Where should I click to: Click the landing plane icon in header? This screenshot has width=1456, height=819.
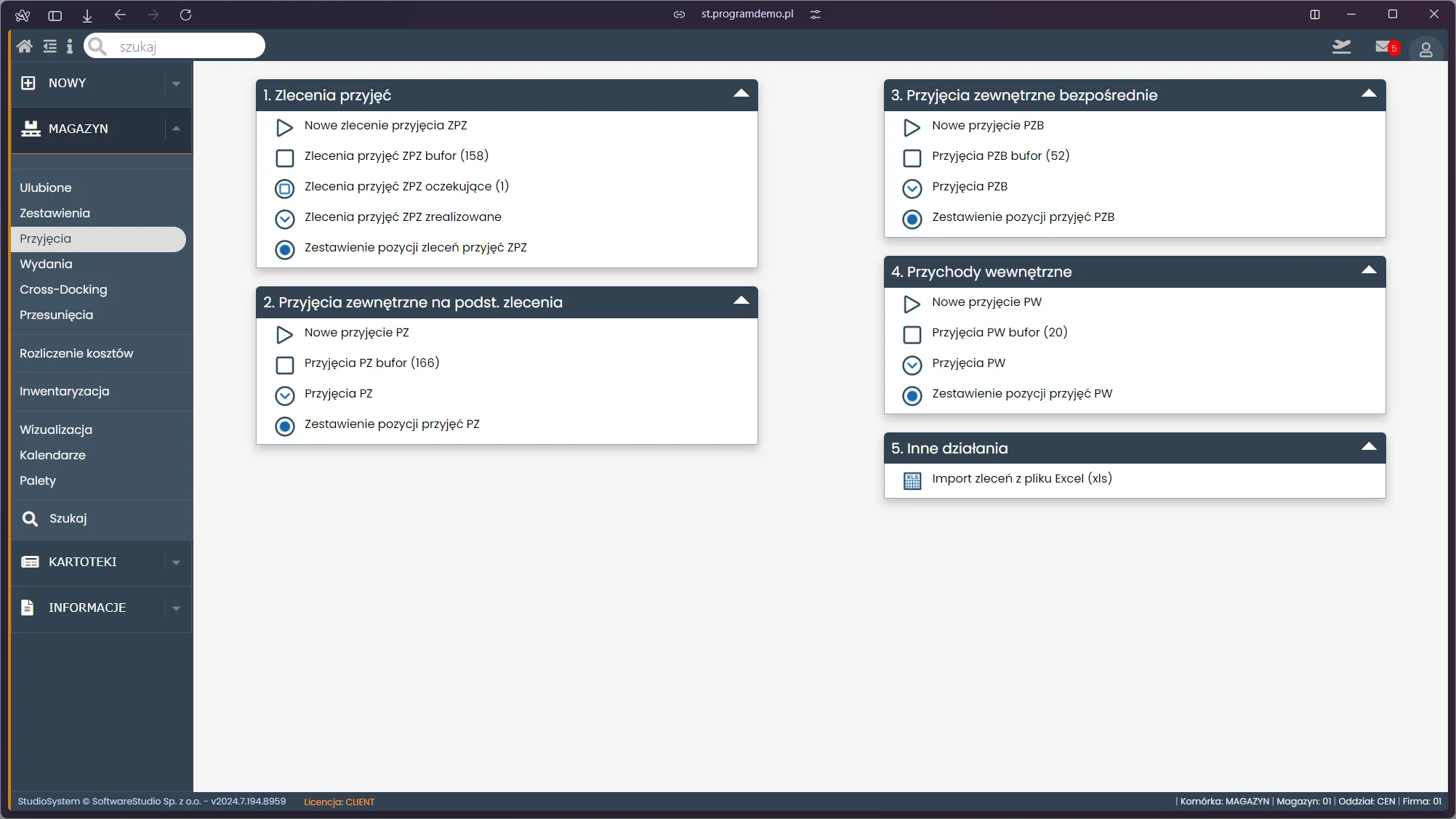click(1341, 47)
